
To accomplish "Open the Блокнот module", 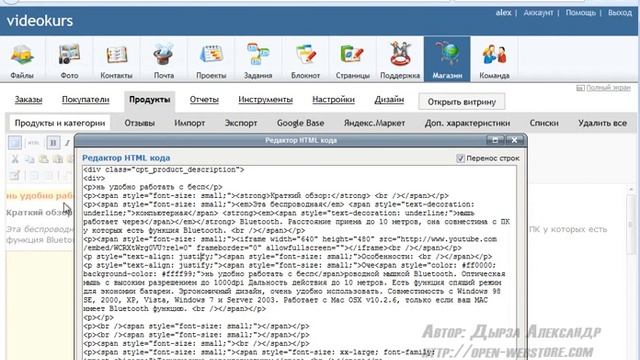I will [x=305, y=59].
